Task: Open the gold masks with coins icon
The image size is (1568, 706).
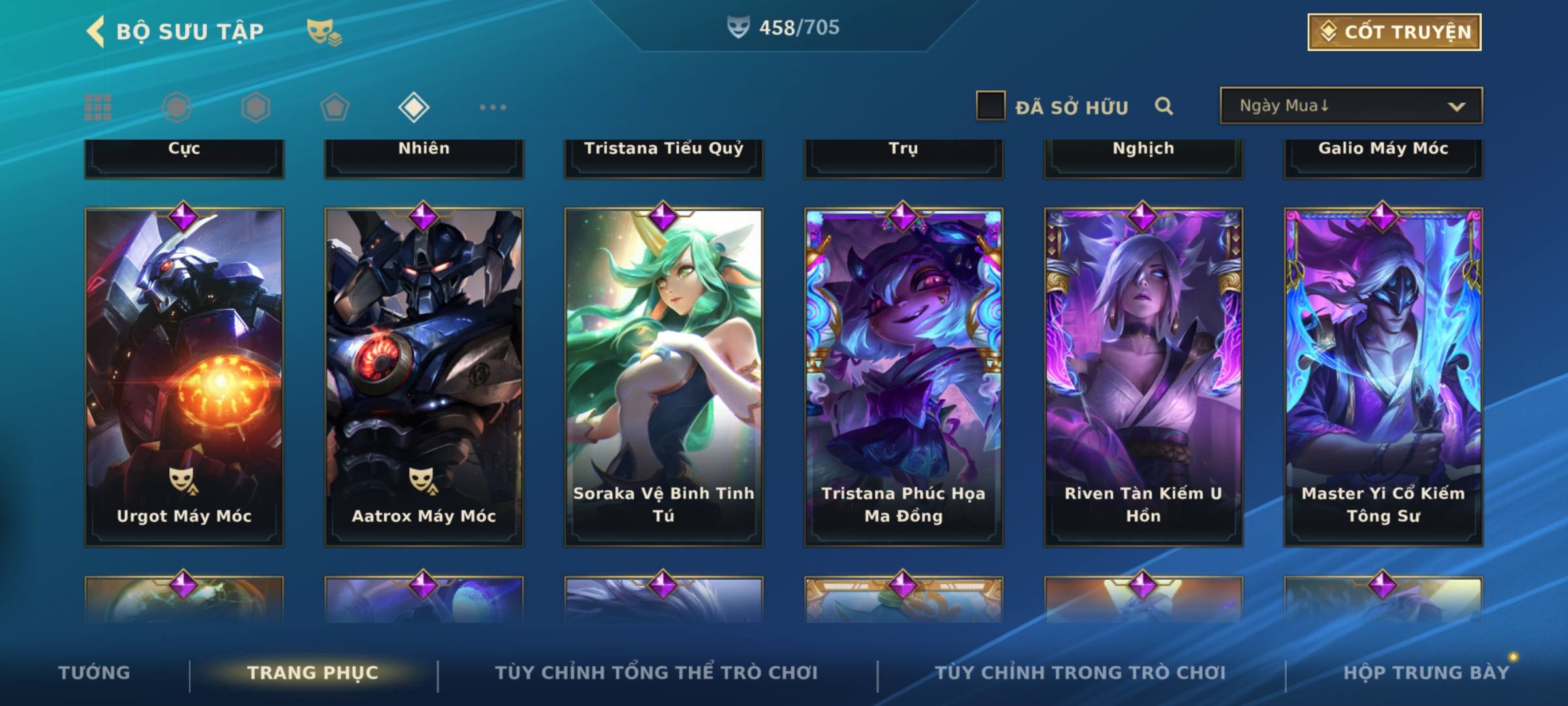Action: pyautogui.click(x=324, y=32)
